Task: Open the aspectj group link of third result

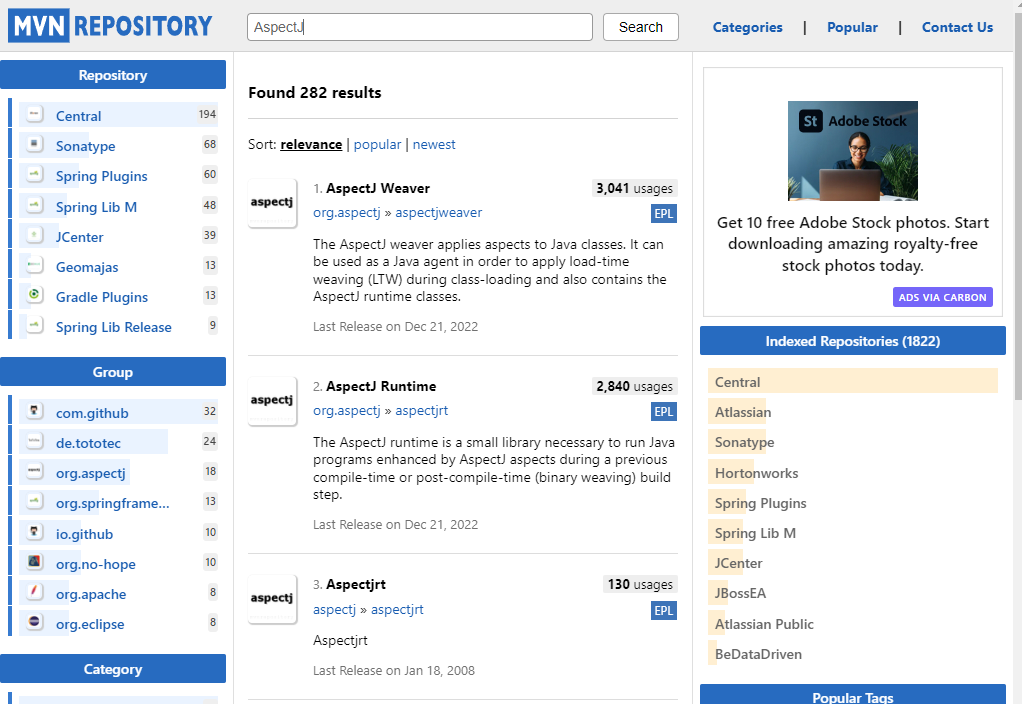Action: pos(334,609)
